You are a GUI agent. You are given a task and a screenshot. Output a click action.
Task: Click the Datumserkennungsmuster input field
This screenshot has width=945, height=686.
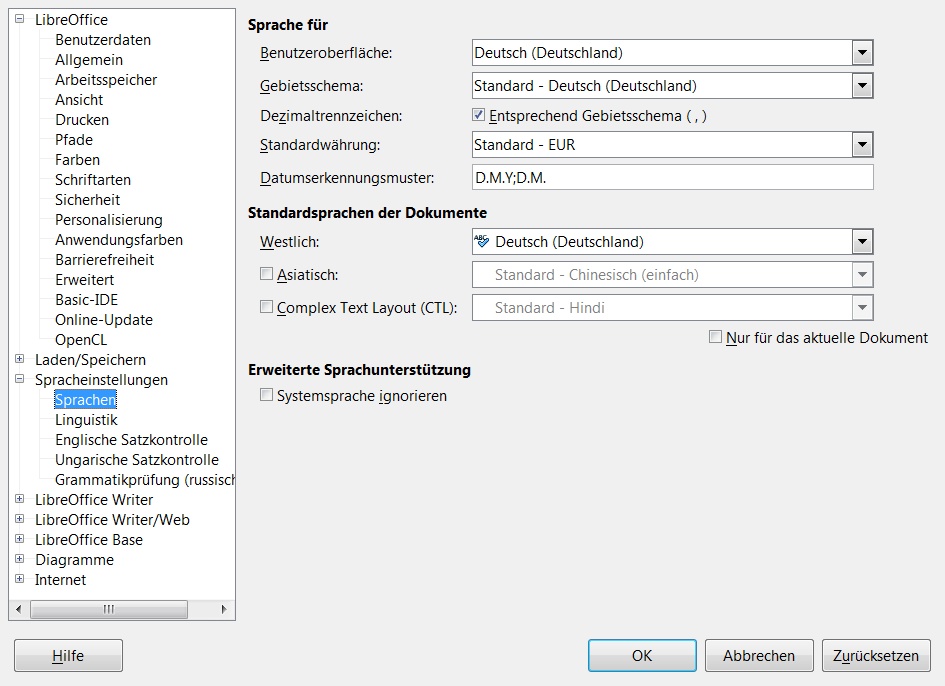673,178
